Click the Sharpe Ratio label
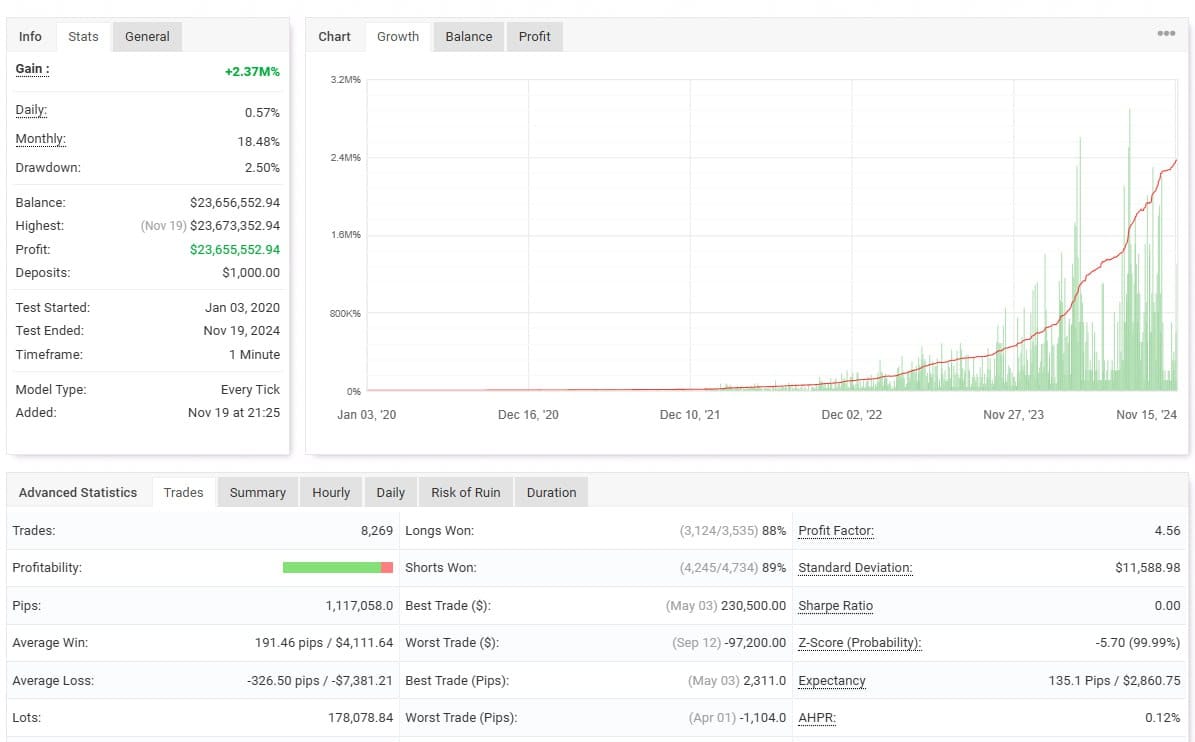1195x742 pixels. click(x=835, y=606)
